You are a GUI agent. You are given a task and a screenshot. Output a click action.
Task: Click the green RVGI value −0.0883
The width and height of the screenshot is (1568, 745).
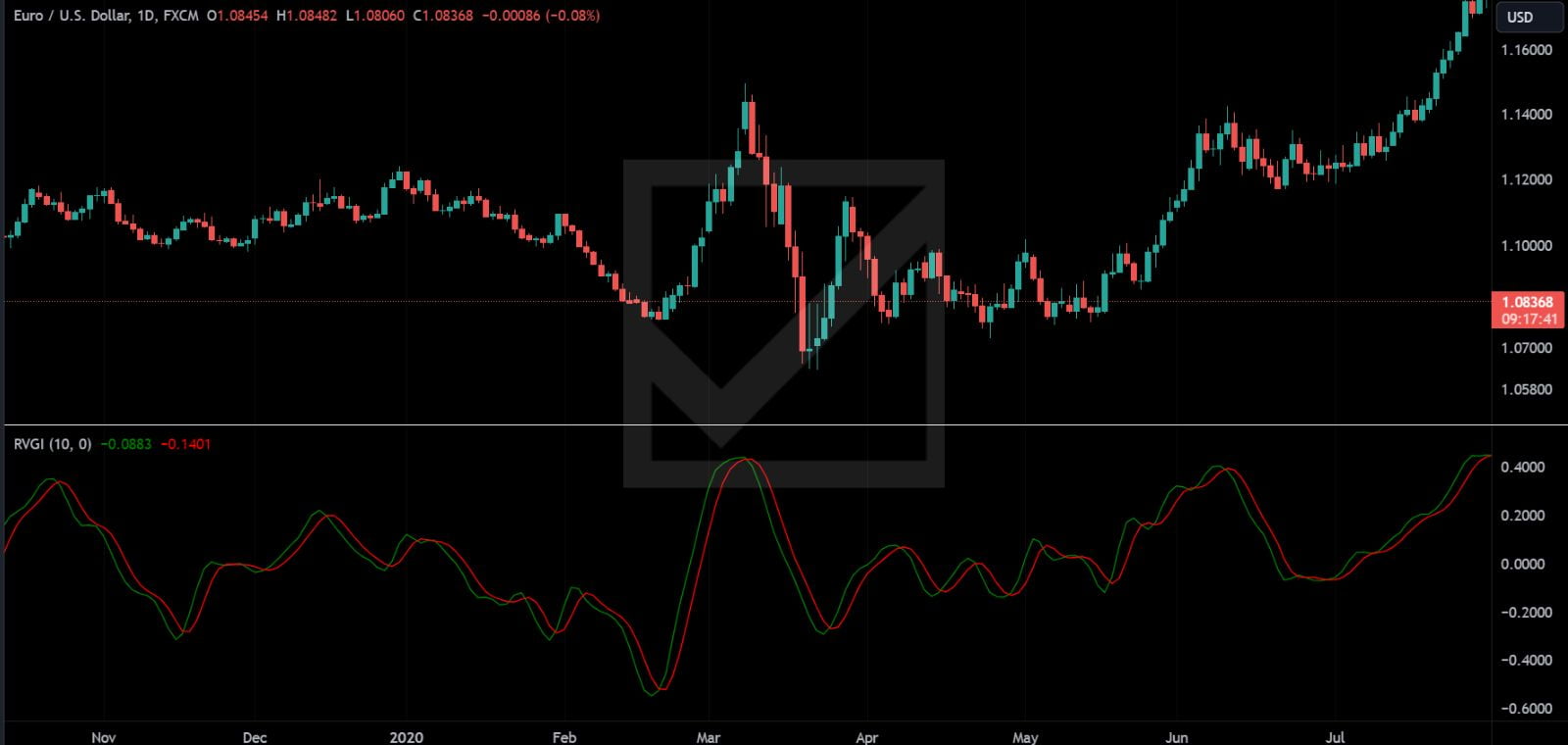point(126,444)
